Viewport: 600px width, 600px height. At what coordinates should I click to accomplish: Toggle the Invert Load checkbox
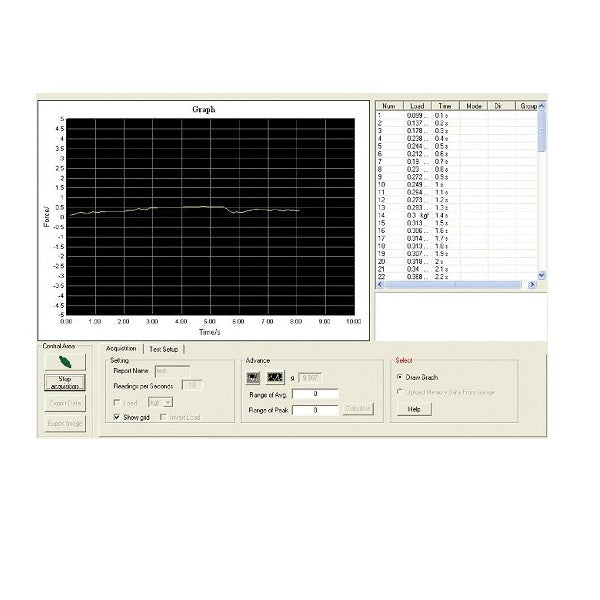pyautogui.click(x=163, y=417)
